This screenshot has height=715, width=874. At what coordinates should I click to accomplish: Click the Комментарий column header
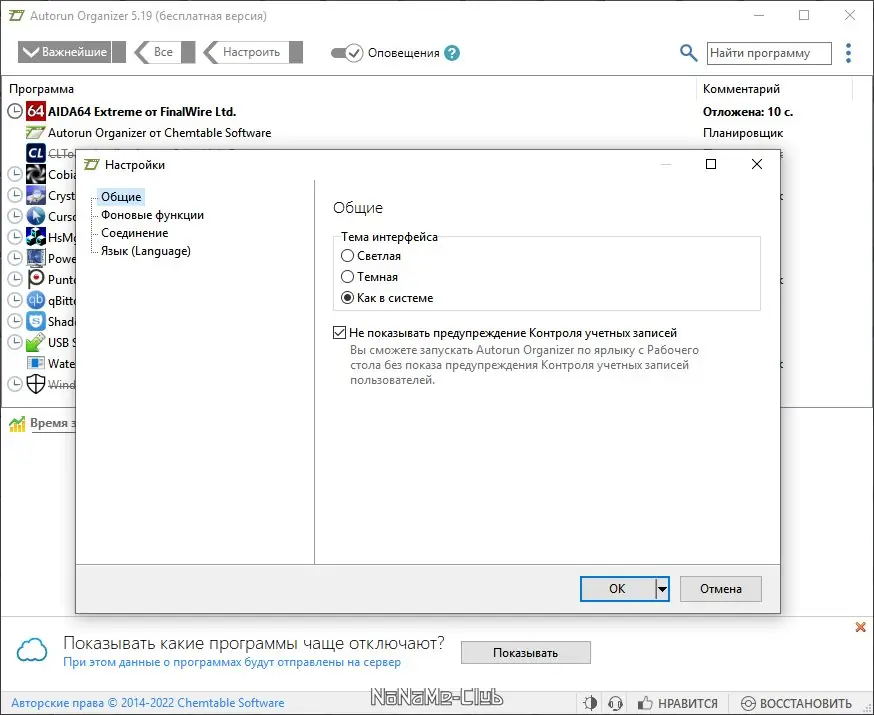point(741,89)
